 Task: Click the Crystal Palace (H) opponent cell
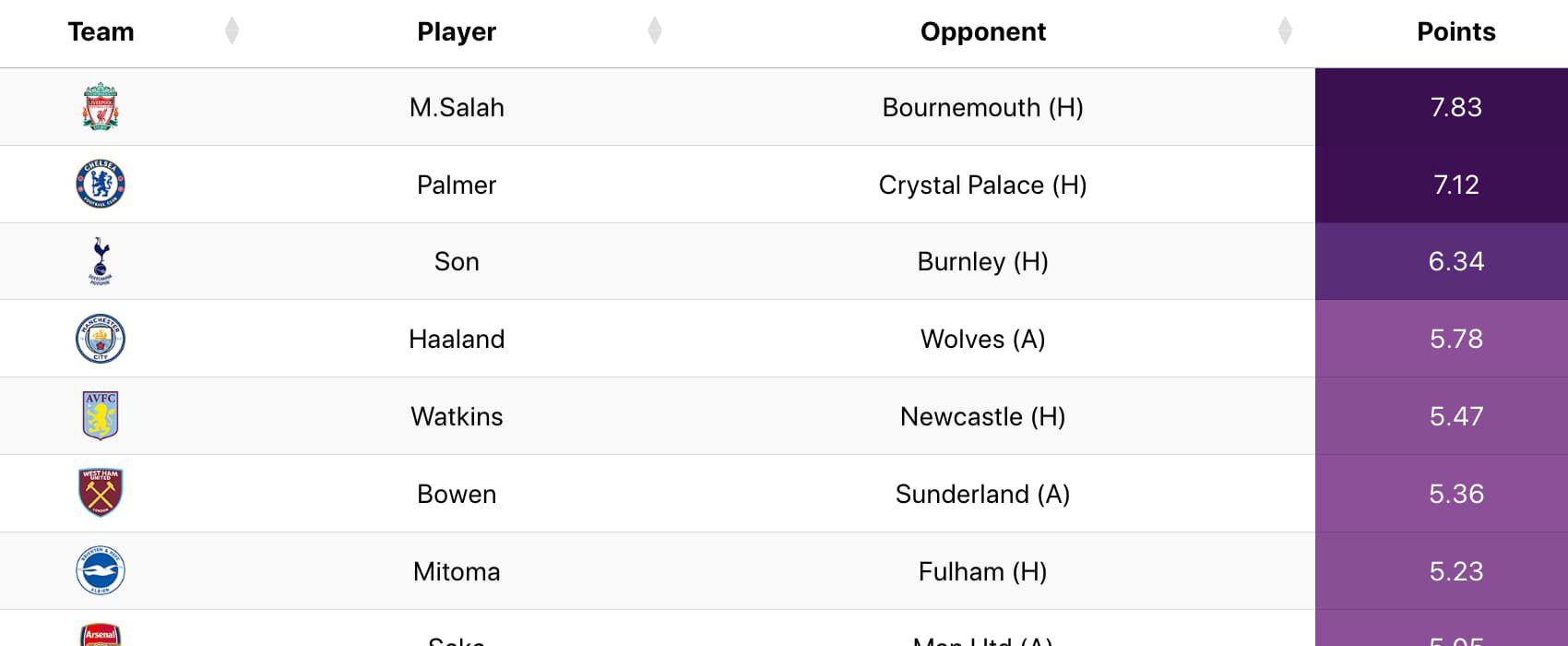[x=982, y=185]
